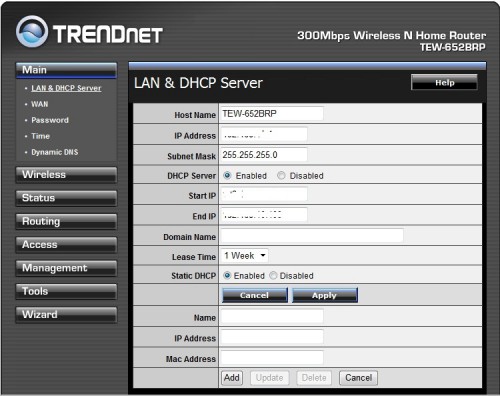Click the dark Cancel button beside Apply
Image resolution: width=500 pixels, height=396 pixels.
coord(255,295)
